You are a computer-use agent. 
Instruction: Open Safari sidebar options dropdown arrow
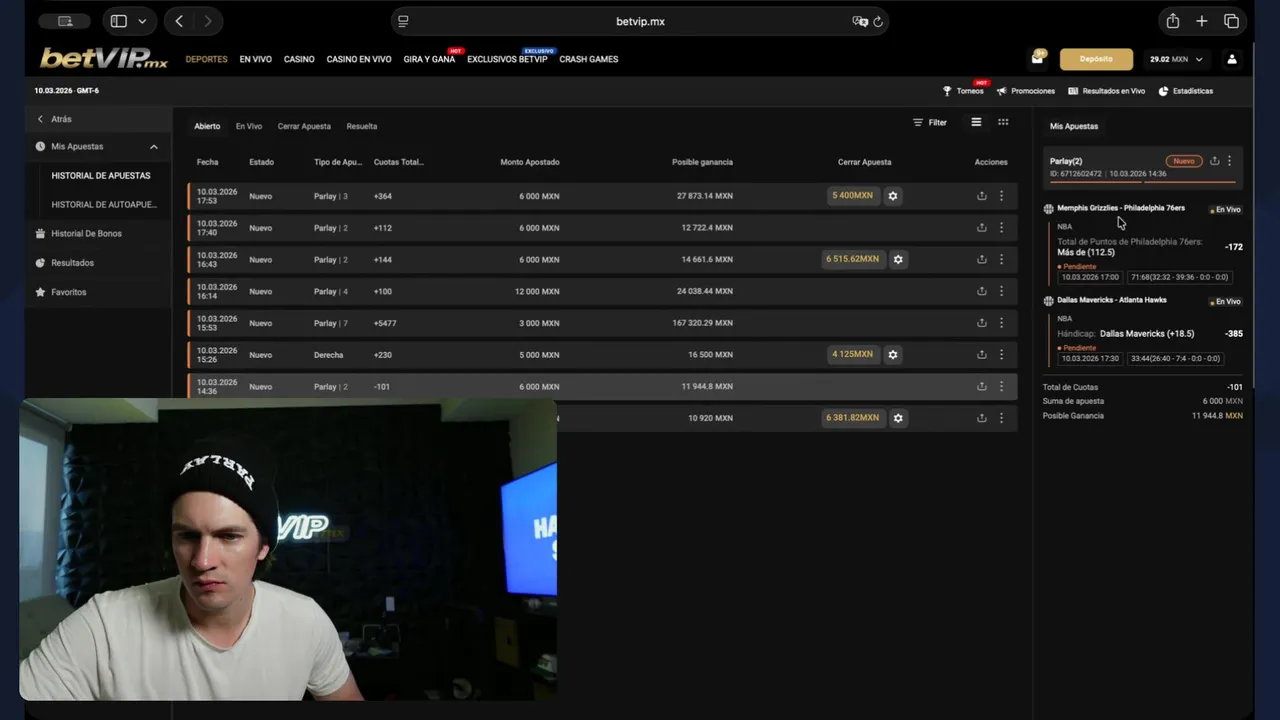coord(142,21)
